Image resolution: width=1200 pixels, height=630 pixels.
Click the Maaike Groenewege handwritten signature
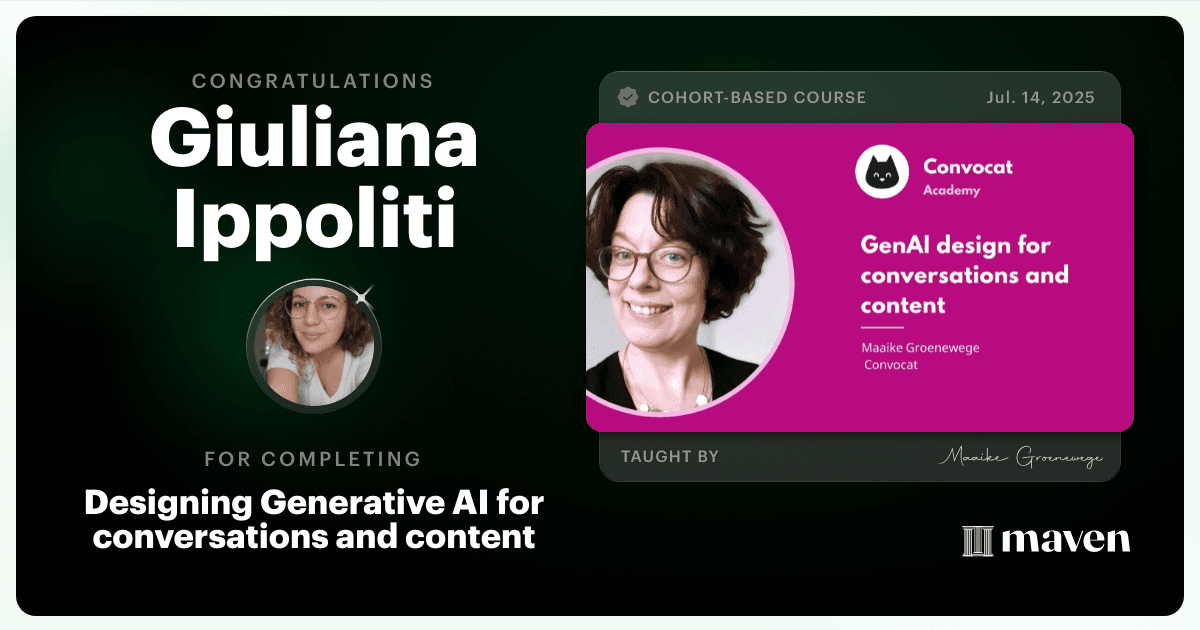tap(1020, 458)
